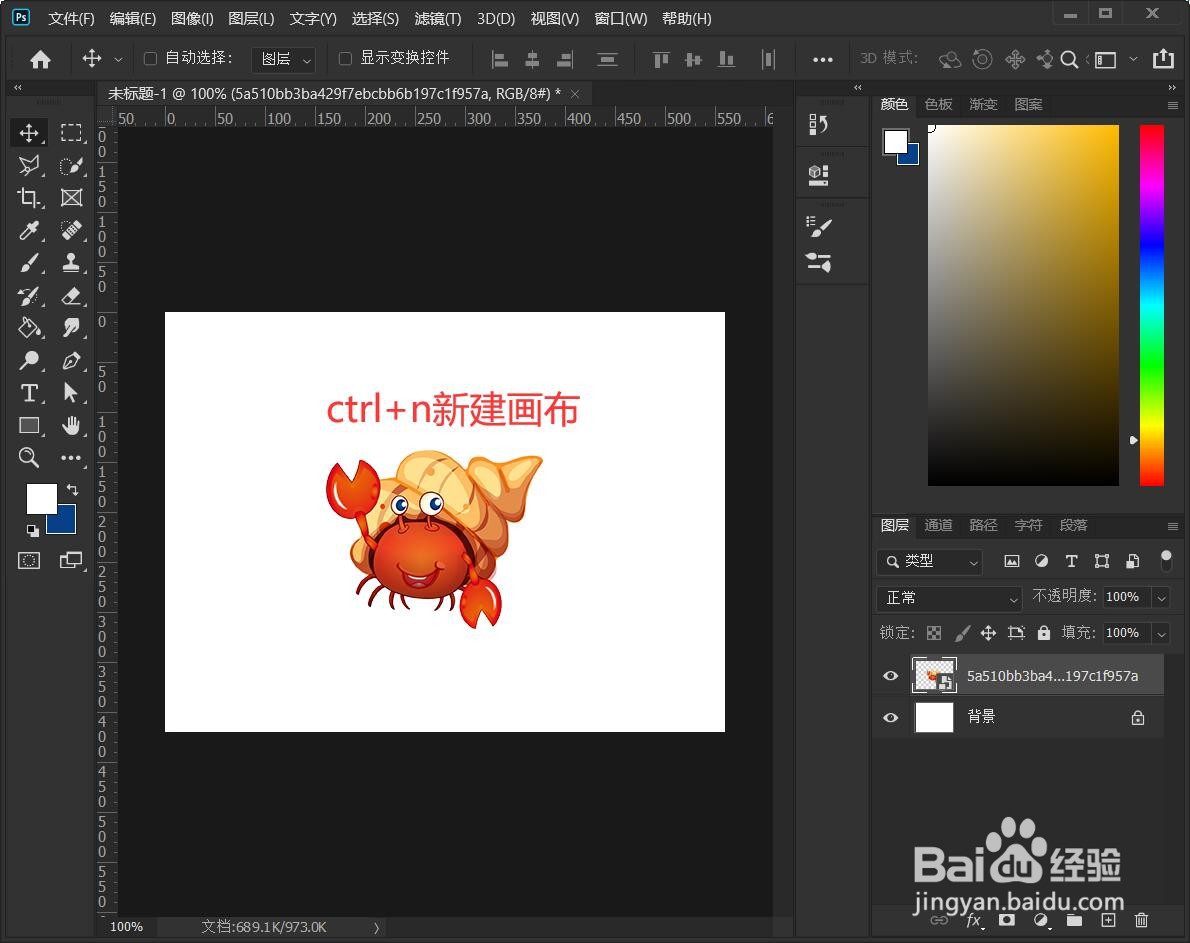Add a layer style with fx button

pos(974,921)
